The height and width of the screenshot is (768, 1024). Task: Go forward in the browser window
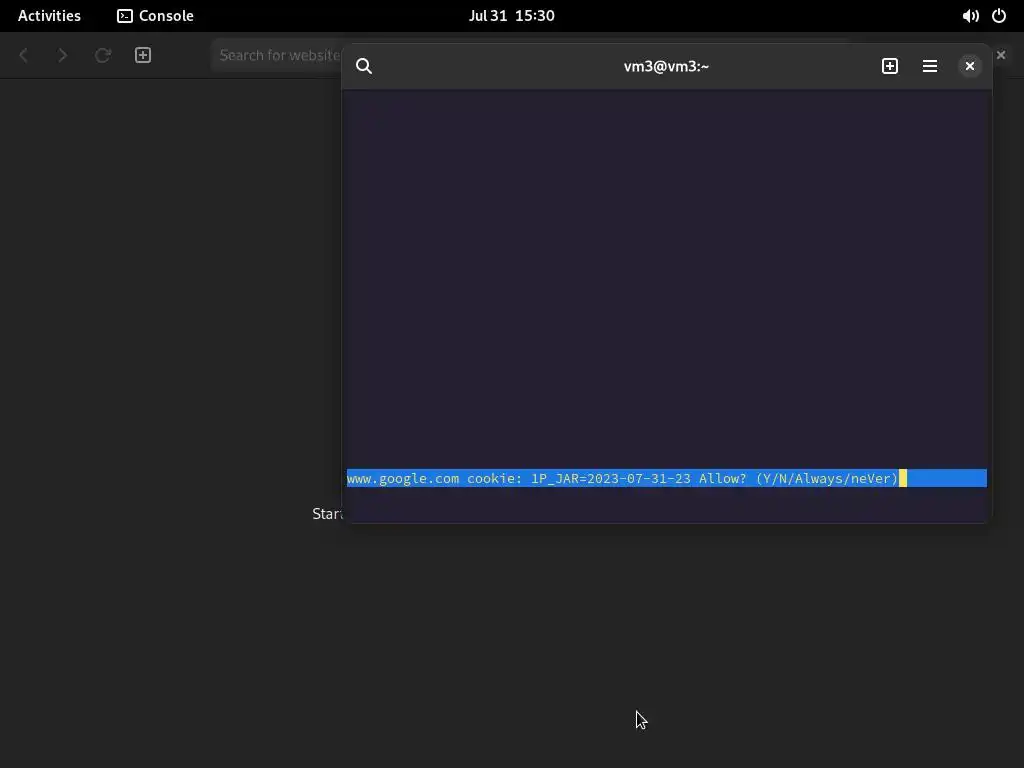pos(63,55)
